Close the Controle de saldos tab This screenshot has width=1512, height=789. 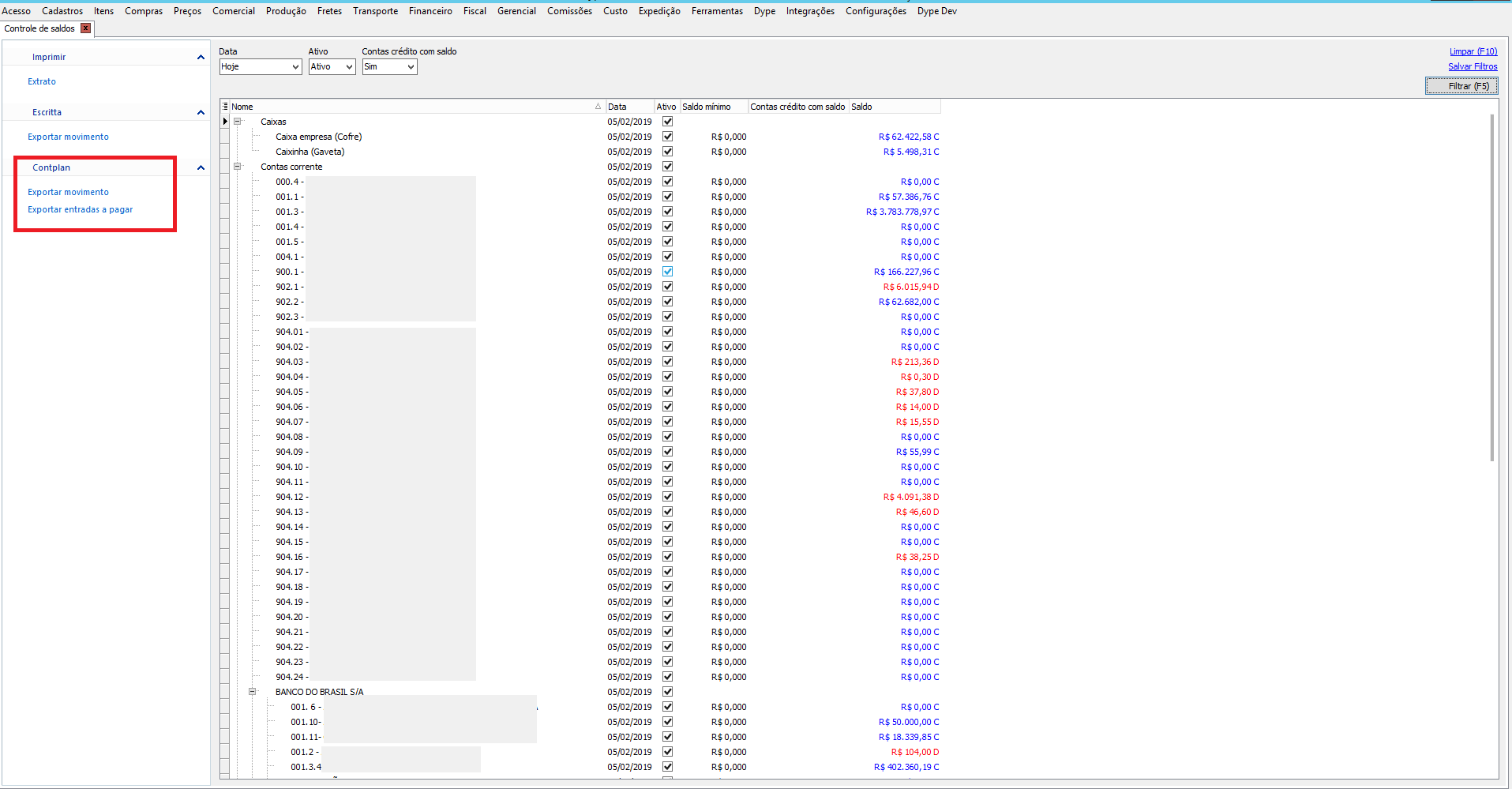86,28
